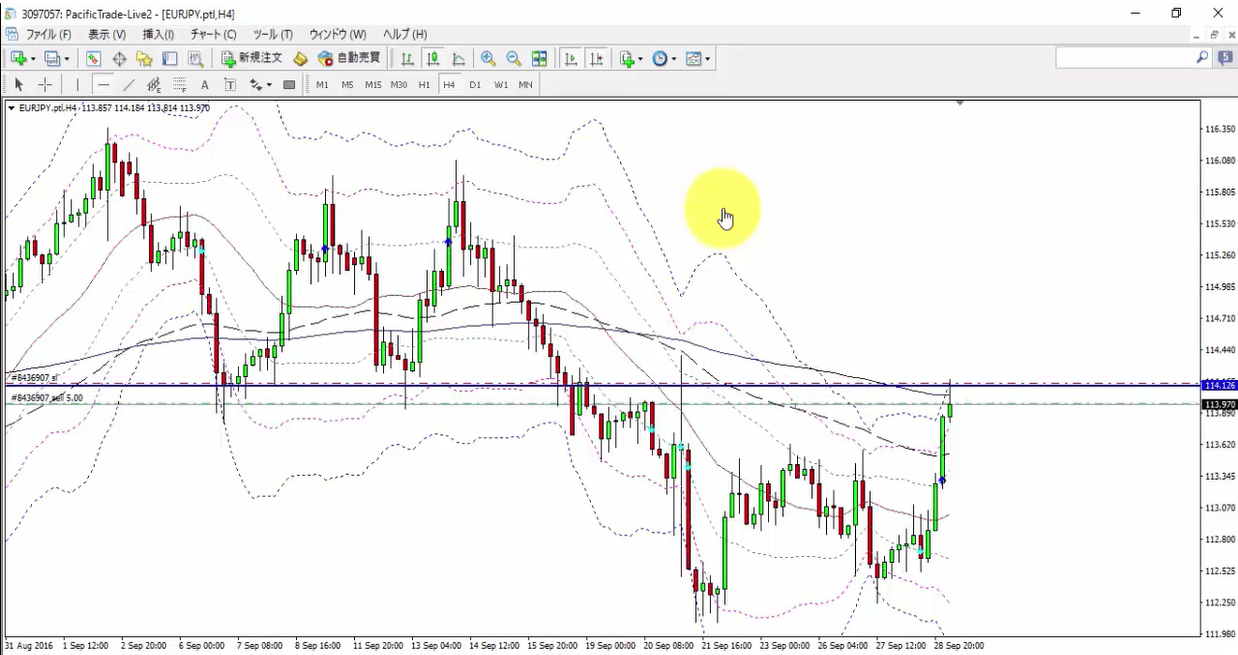Toggle the 自動売買 auto trading button
The height and width of the screenshot is (655, 1238).
pos(347,59)
